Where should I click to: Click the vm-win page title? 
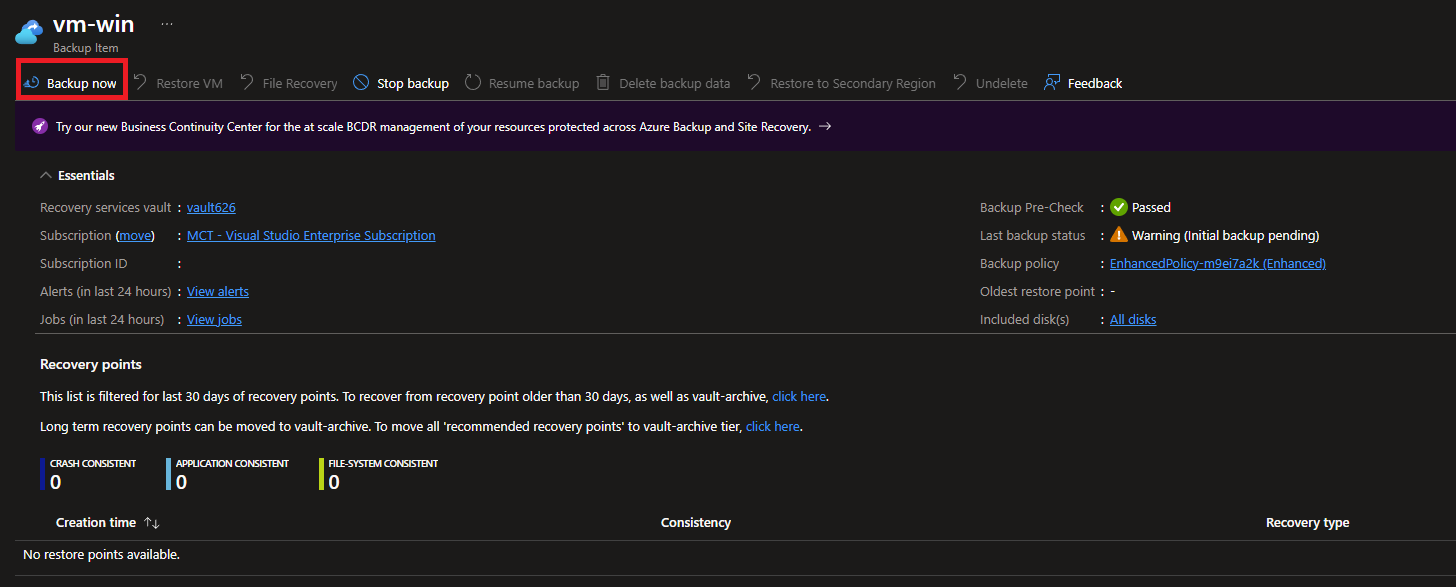pos(93,24)
